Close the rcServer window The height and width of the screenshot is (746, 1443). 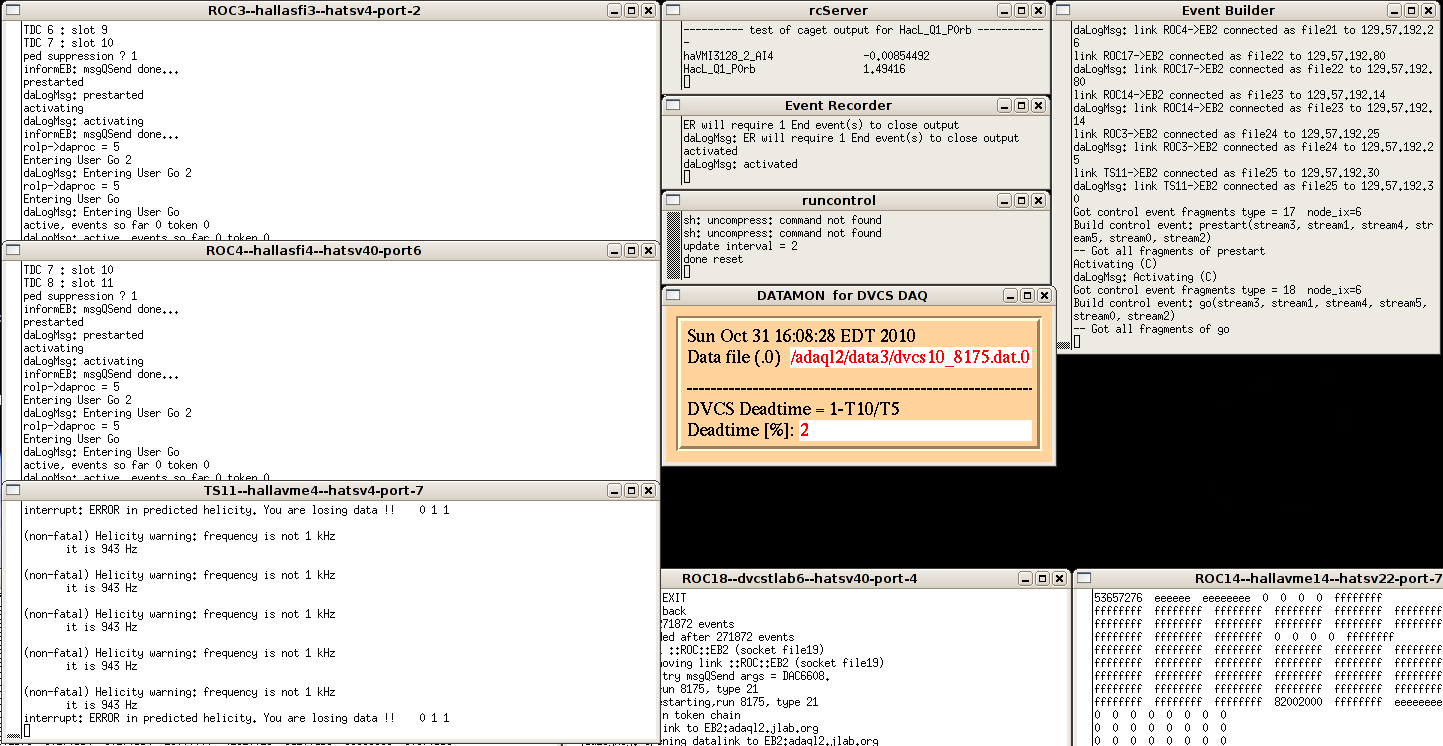tap(1039, 10)
